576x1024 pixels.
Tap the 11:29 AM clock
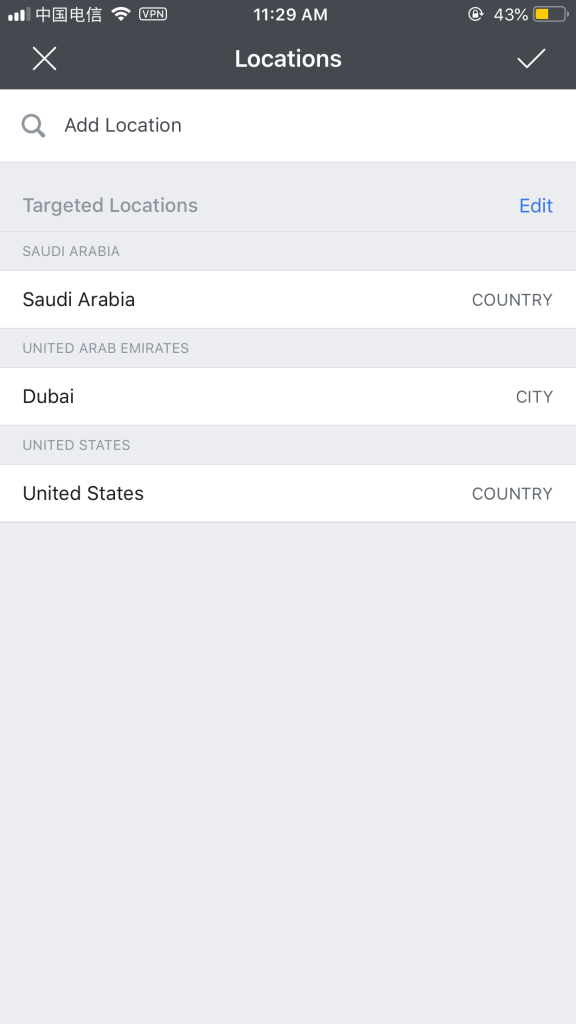point(291,14)
